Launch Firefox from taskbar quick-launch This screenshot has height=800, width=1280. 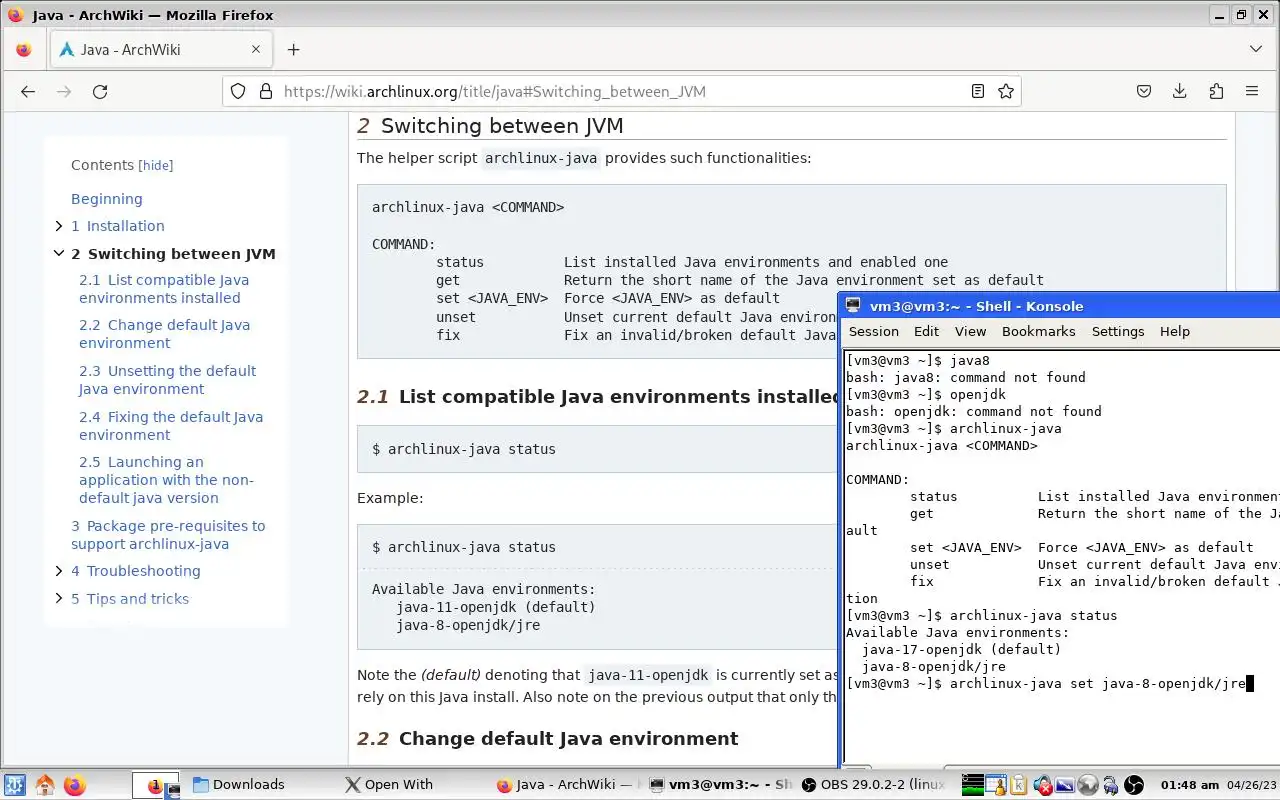(75, 785)
